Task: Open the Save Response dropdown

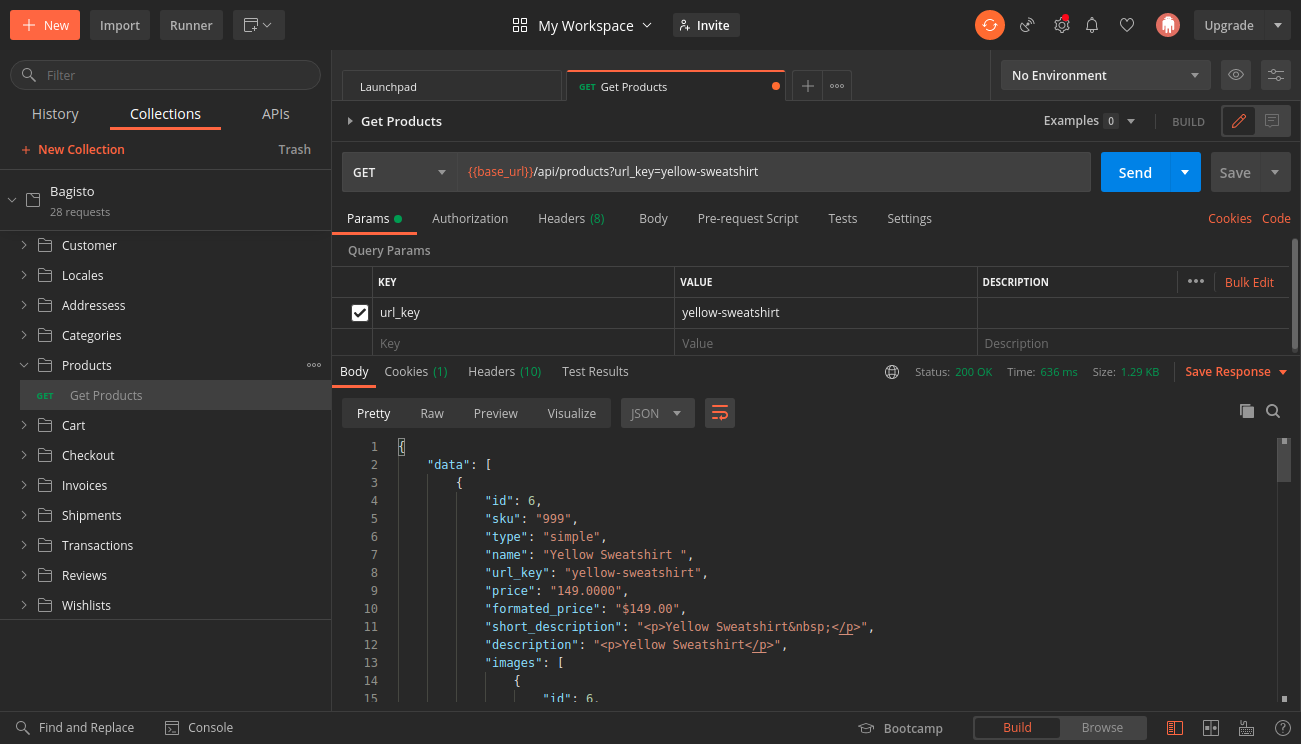Action: (1236, 372)
